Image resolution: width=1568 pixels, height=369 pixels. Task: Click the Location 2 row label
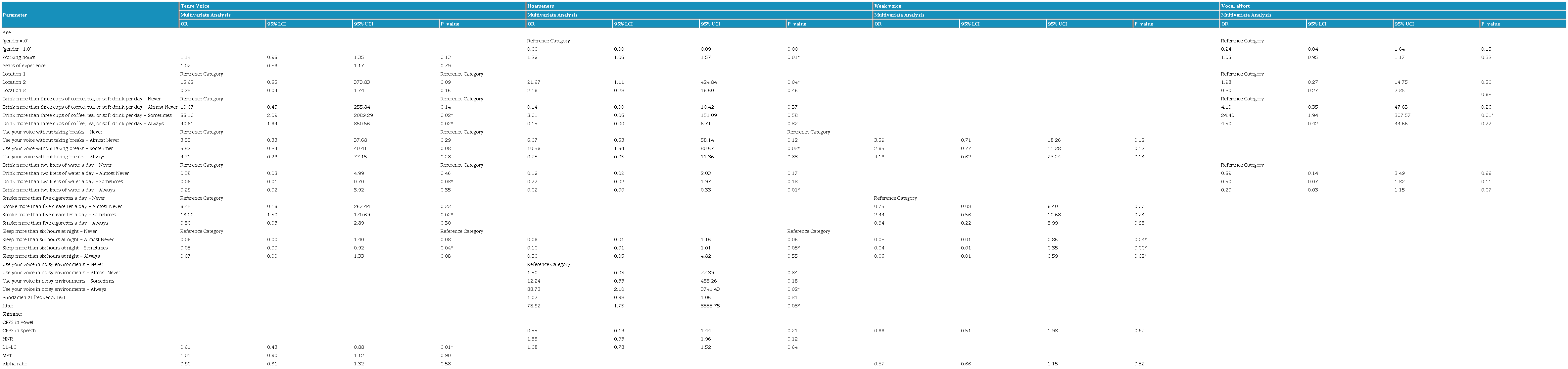pos(14,82)
